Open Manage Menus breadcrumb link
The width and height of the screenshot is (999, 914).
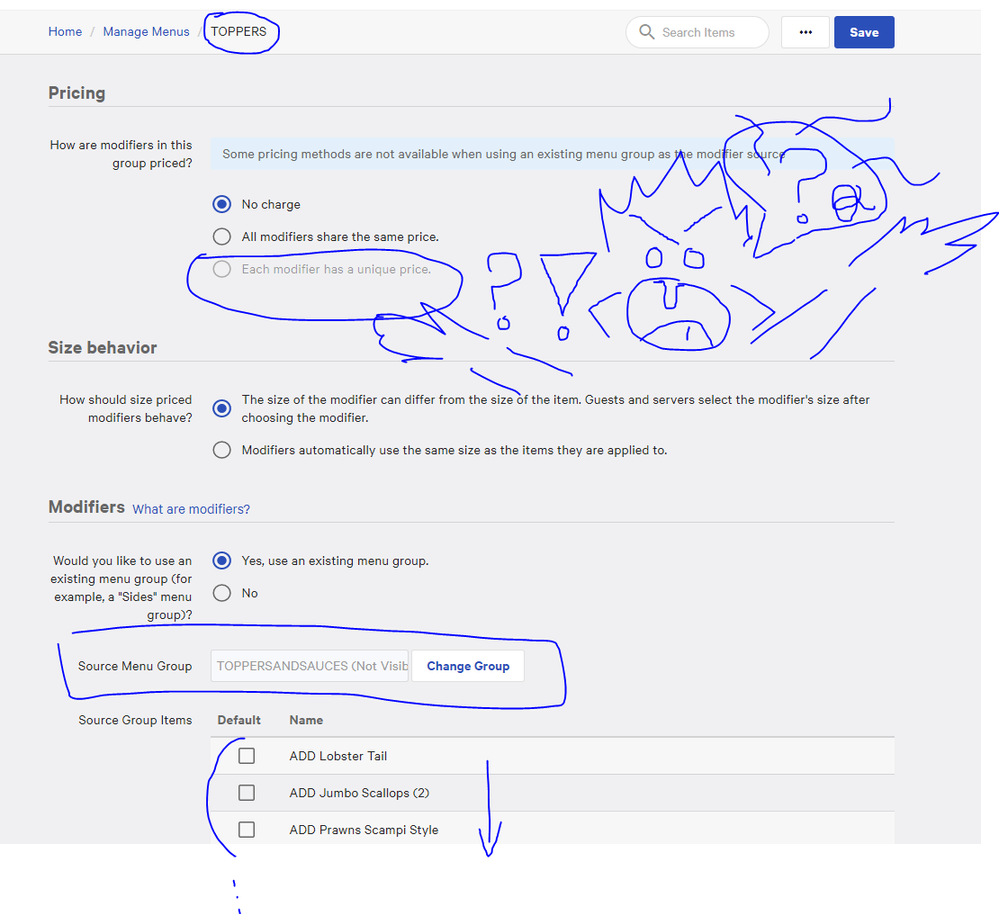[x=146, y=32]
